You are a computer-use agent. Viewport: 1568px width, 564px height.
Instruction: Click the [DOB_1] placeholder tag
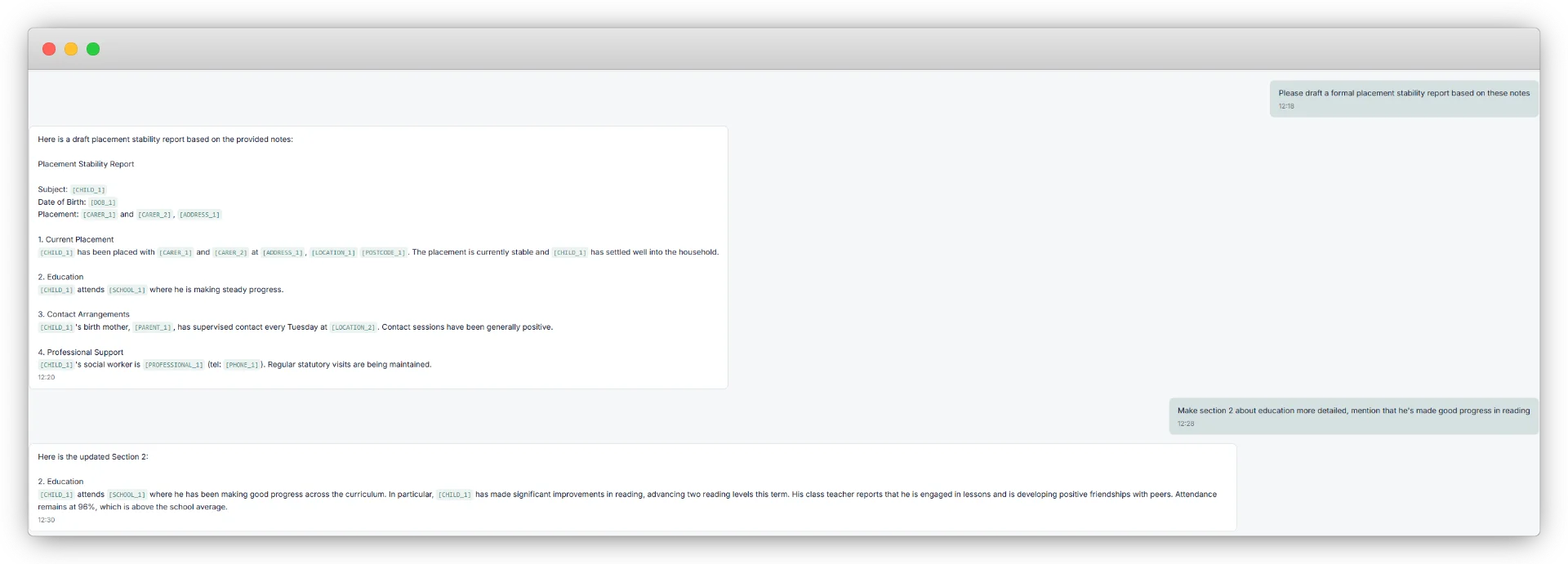coord(103,202)
